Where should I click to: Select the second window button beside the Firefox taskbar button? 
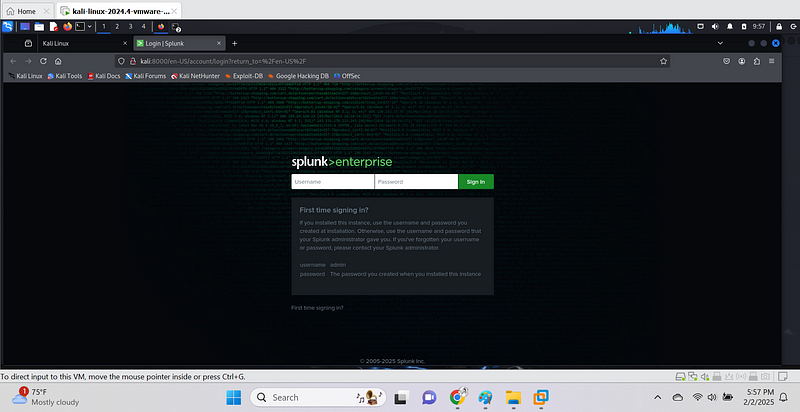(x=176, y=27)
